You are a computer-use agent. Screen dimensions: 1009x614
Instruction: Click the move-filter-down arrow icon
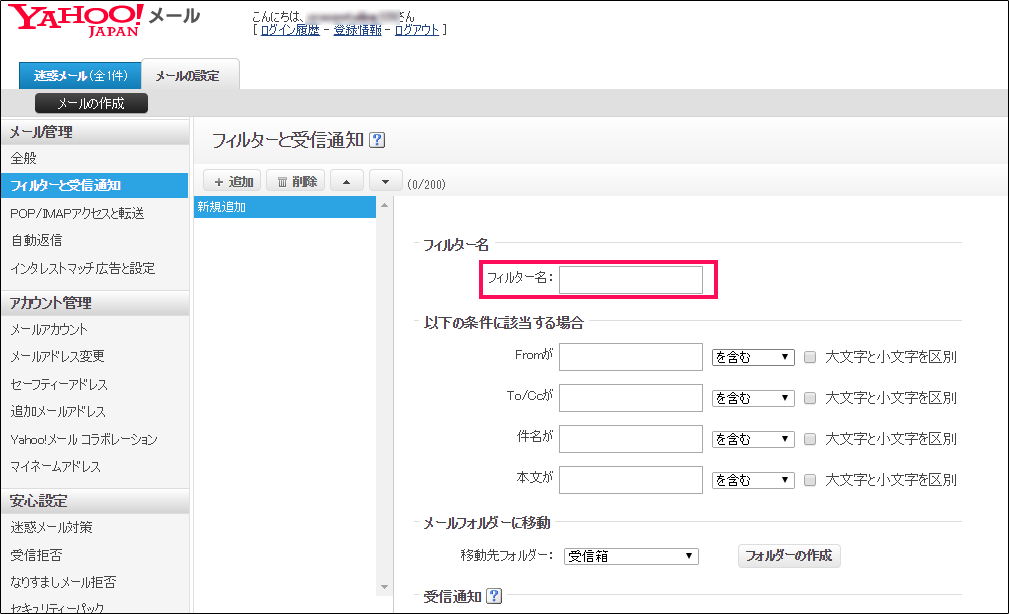(x=386, y=181)
